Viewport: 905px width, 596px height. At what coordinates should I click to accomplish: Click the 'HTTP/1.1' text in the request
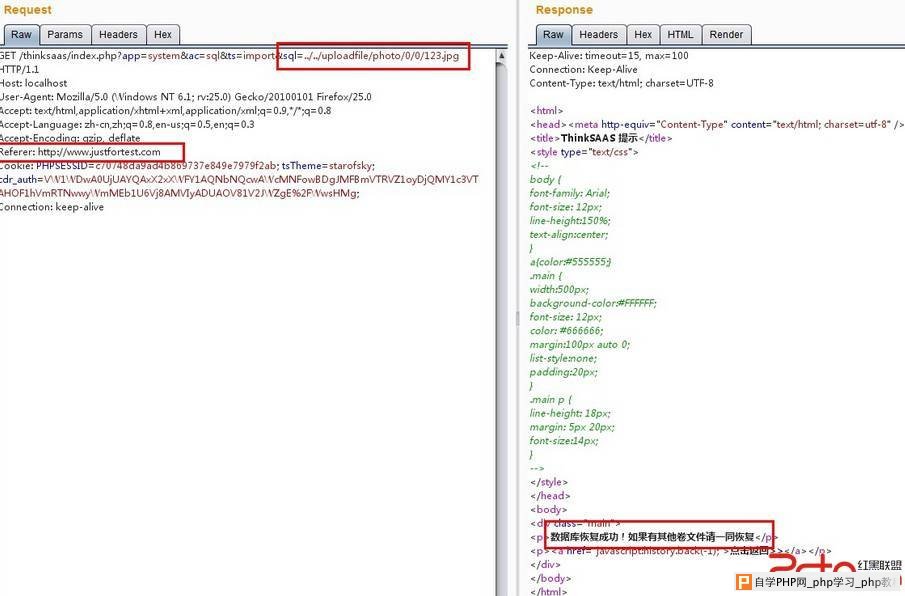20,69
